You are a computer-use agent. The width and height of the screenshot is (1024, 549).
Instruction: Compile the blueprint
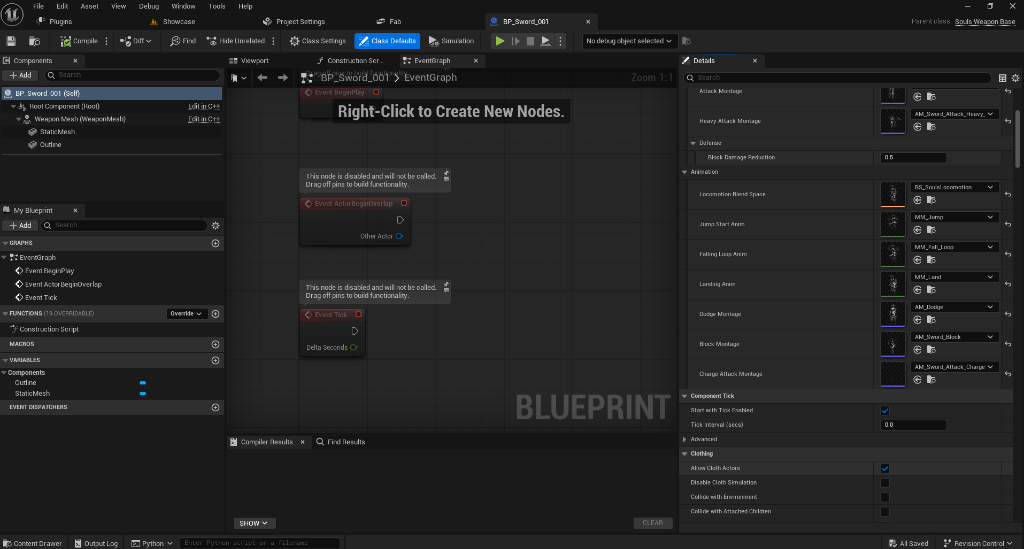tap(79, 40)
